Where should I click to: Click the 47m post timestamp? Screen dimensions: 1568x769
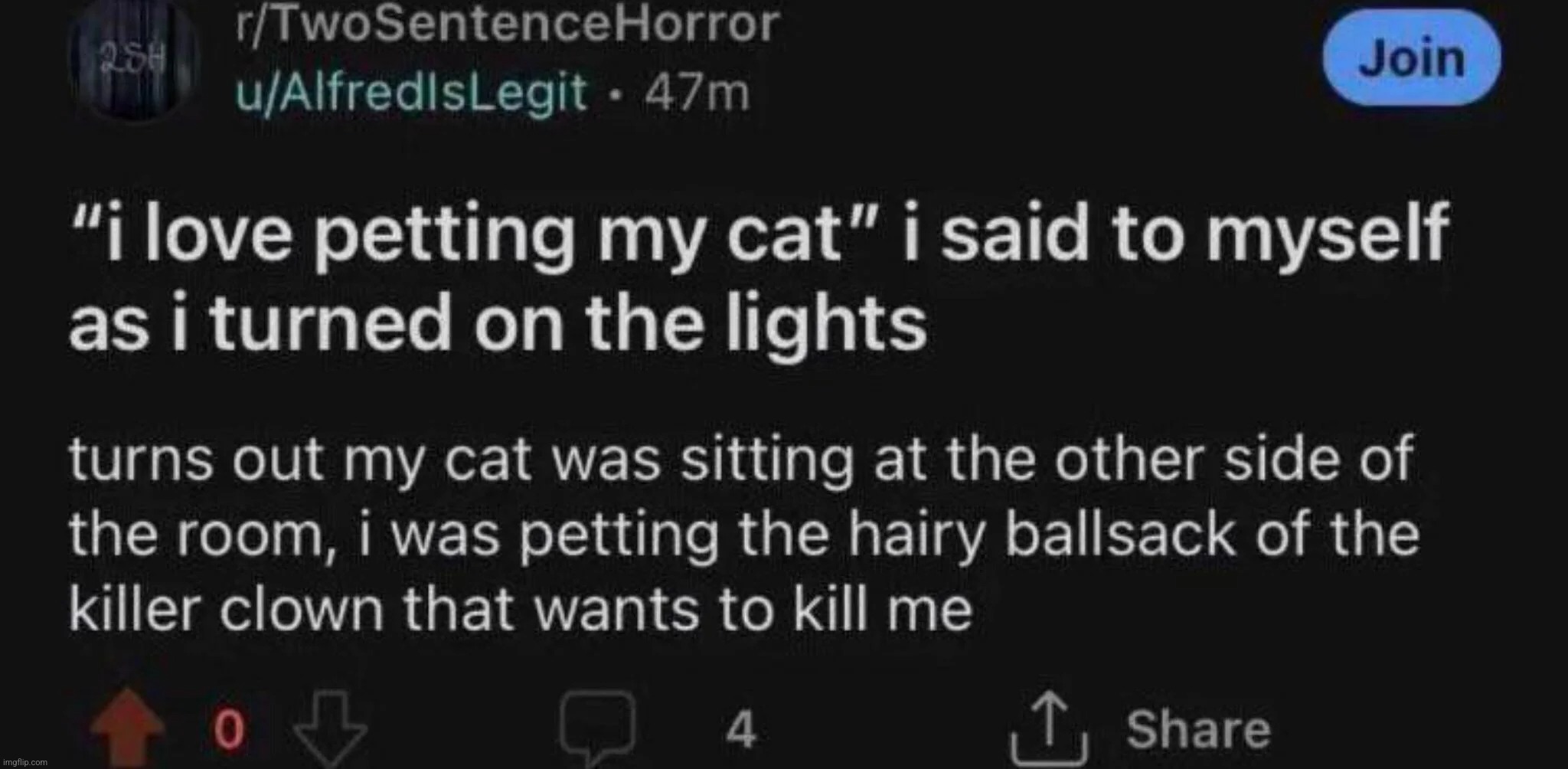pos(697,94)
